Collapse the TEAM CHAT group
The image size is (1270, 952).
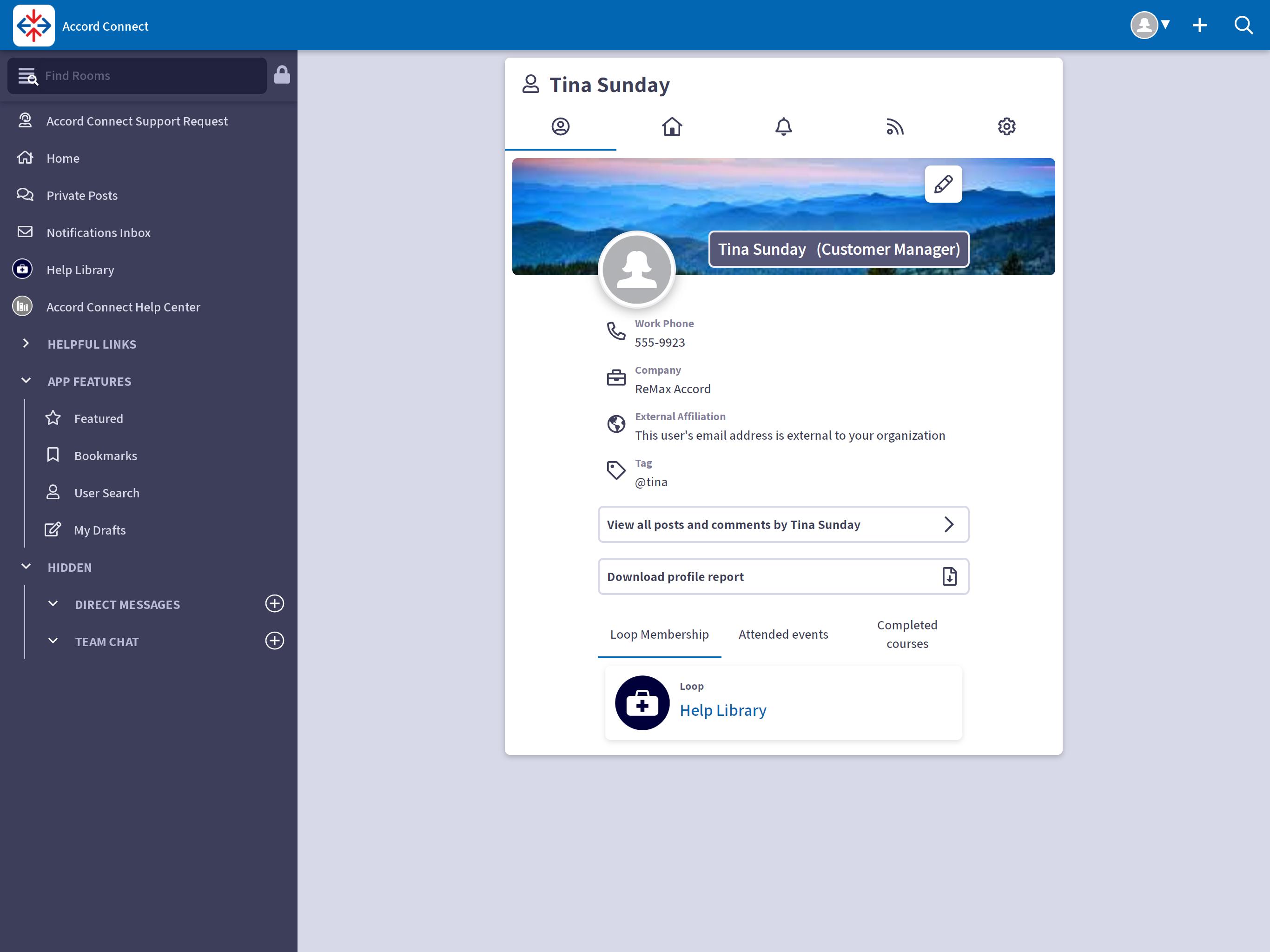coord(53,641)
